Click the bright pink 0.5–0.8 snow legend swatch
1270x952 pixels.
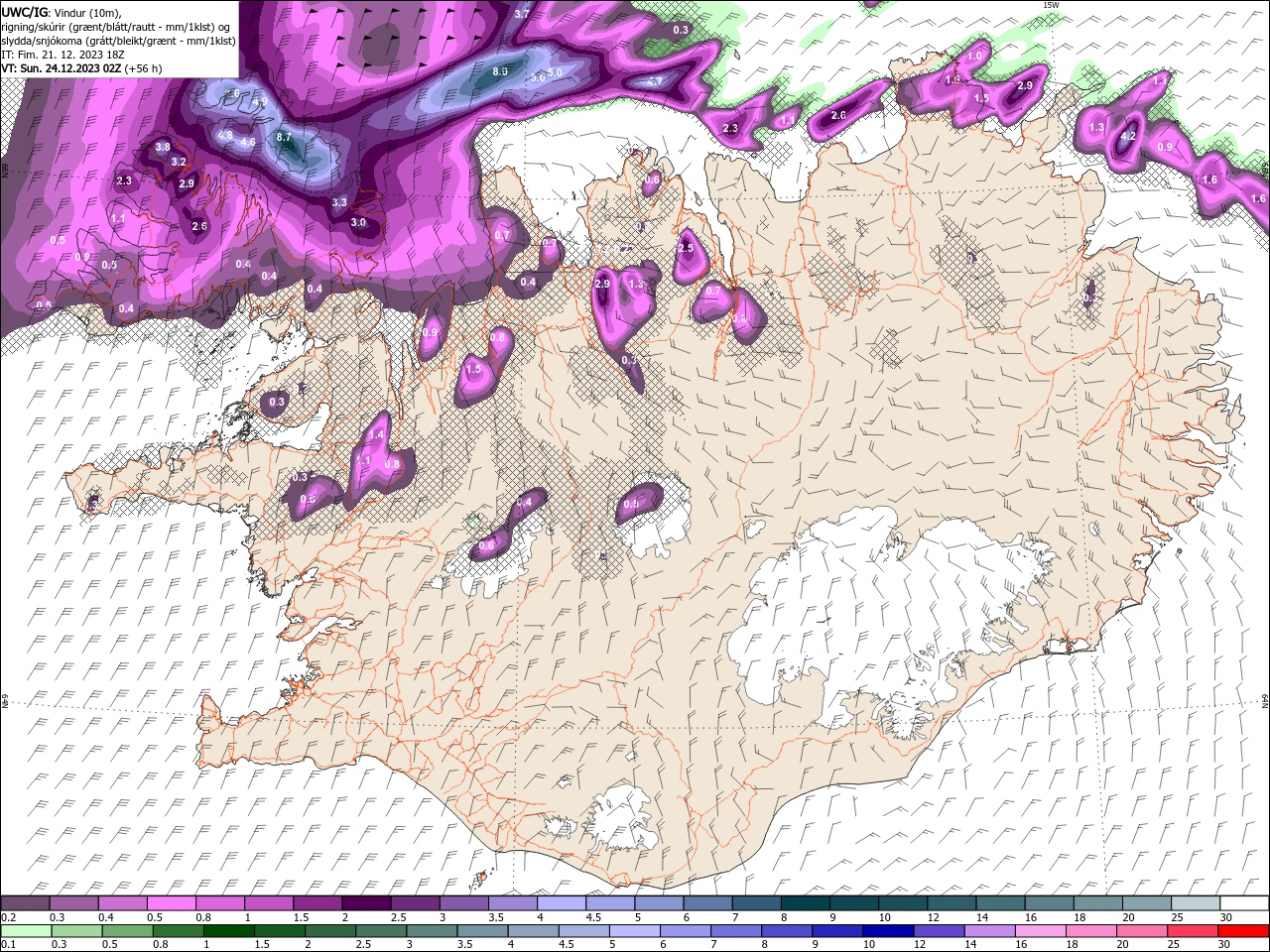171,903
